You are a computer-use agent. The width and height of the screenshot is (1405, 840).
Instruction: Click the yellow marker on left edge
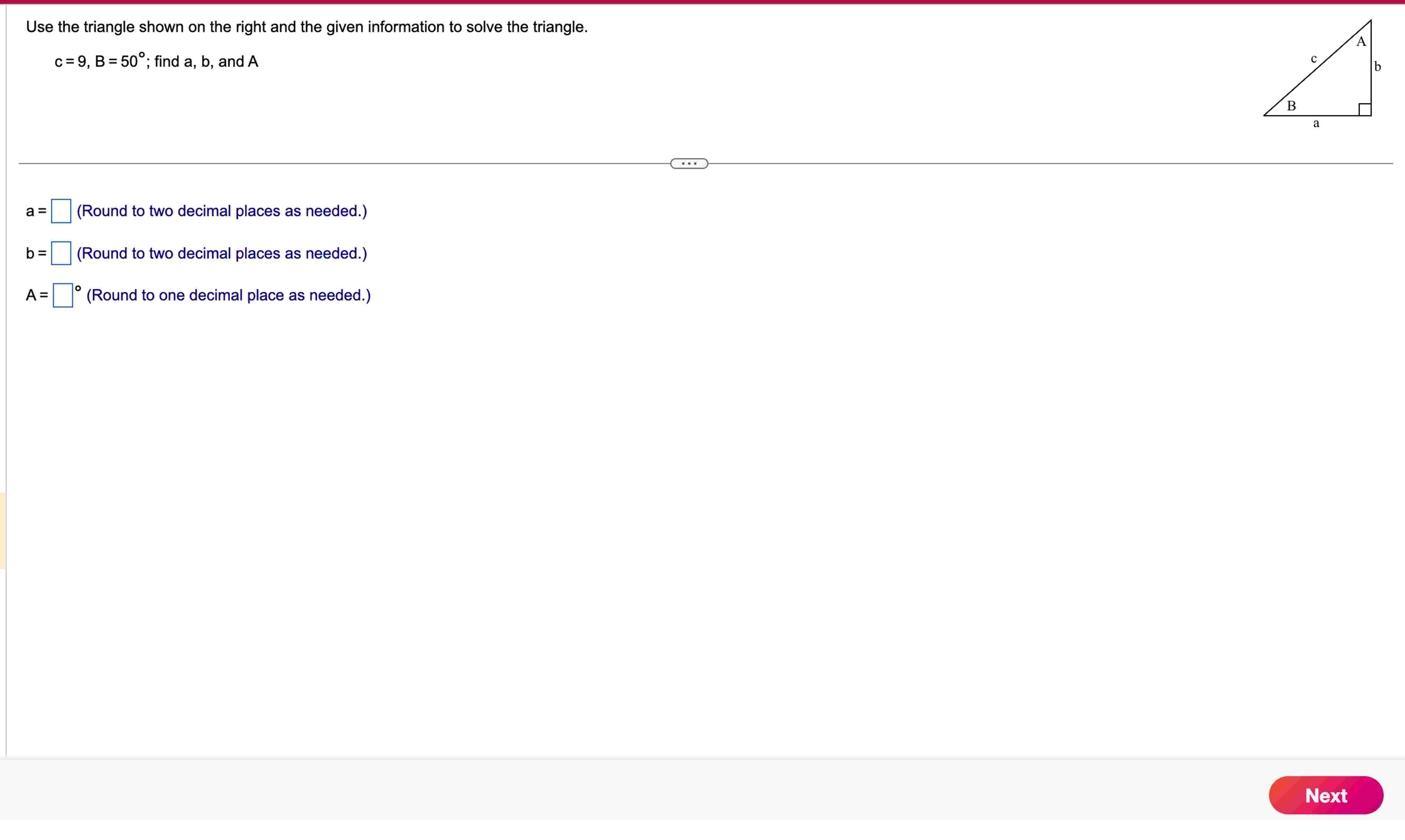(2, 530)
